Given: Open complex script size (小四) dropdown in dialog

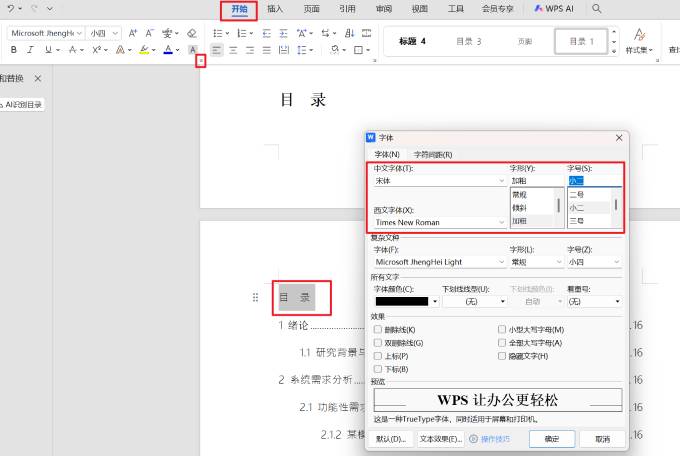Looking at the screenshot, I should 616,262.
